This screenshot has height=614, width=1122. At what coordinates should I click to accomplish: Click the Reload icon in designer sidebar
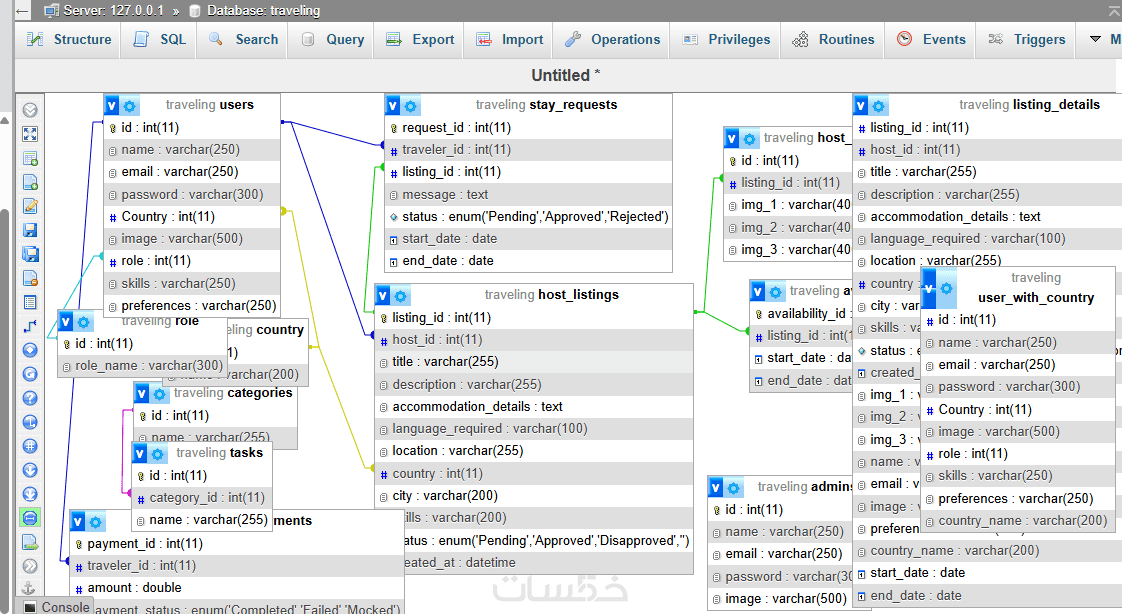click(x=30, y=374)
